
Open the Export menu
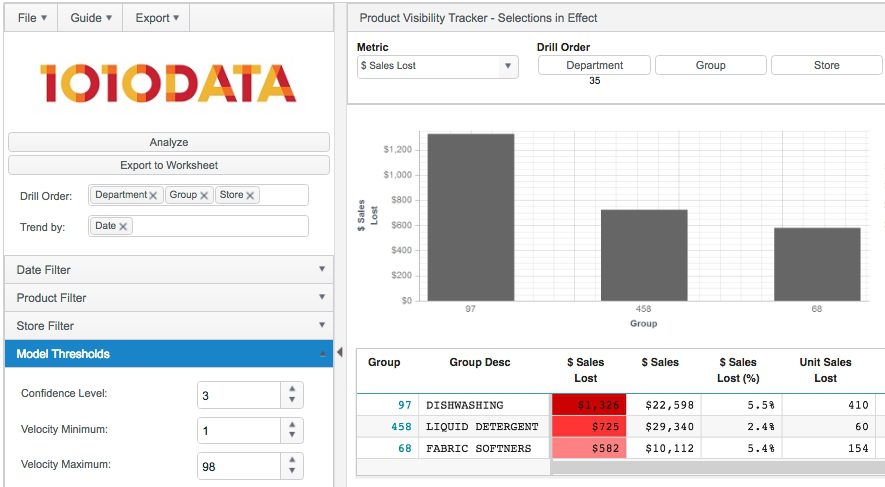[156, 18]
